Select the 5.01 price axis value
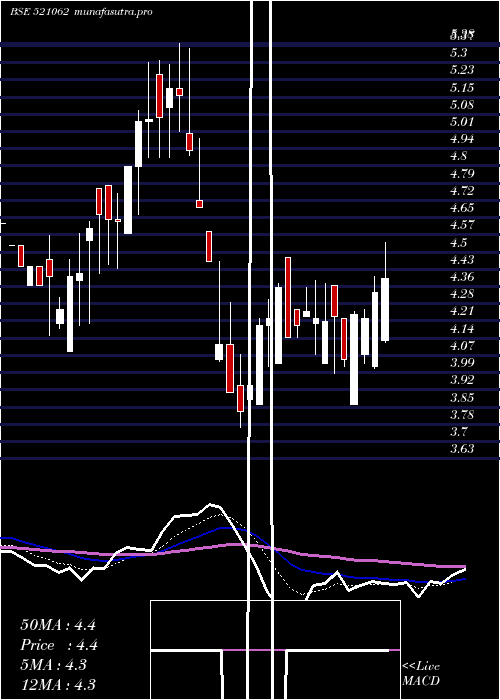 pyautogui.click(x=462, y=122)
